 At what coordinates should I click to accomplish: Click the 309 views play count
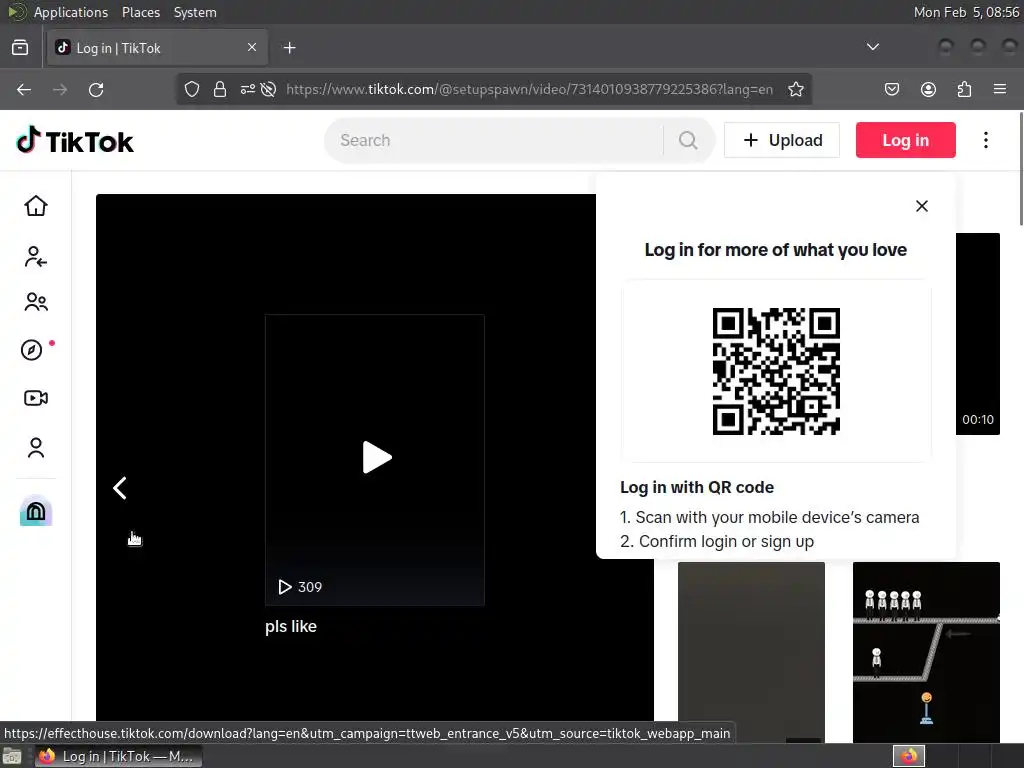[x=300, y=586]
